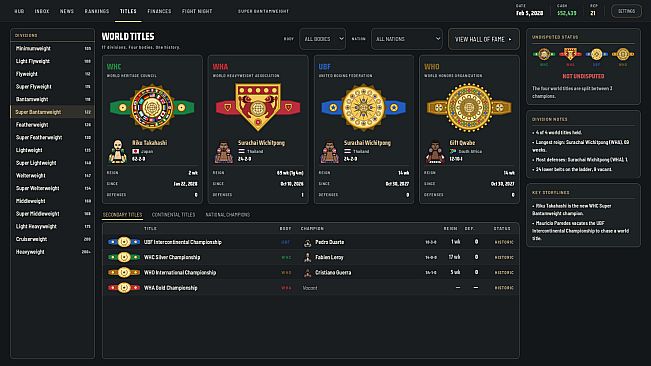The width and height of the screenshot is (651, 366).
Task: Open the Hub tab
Action: [19, 11]
